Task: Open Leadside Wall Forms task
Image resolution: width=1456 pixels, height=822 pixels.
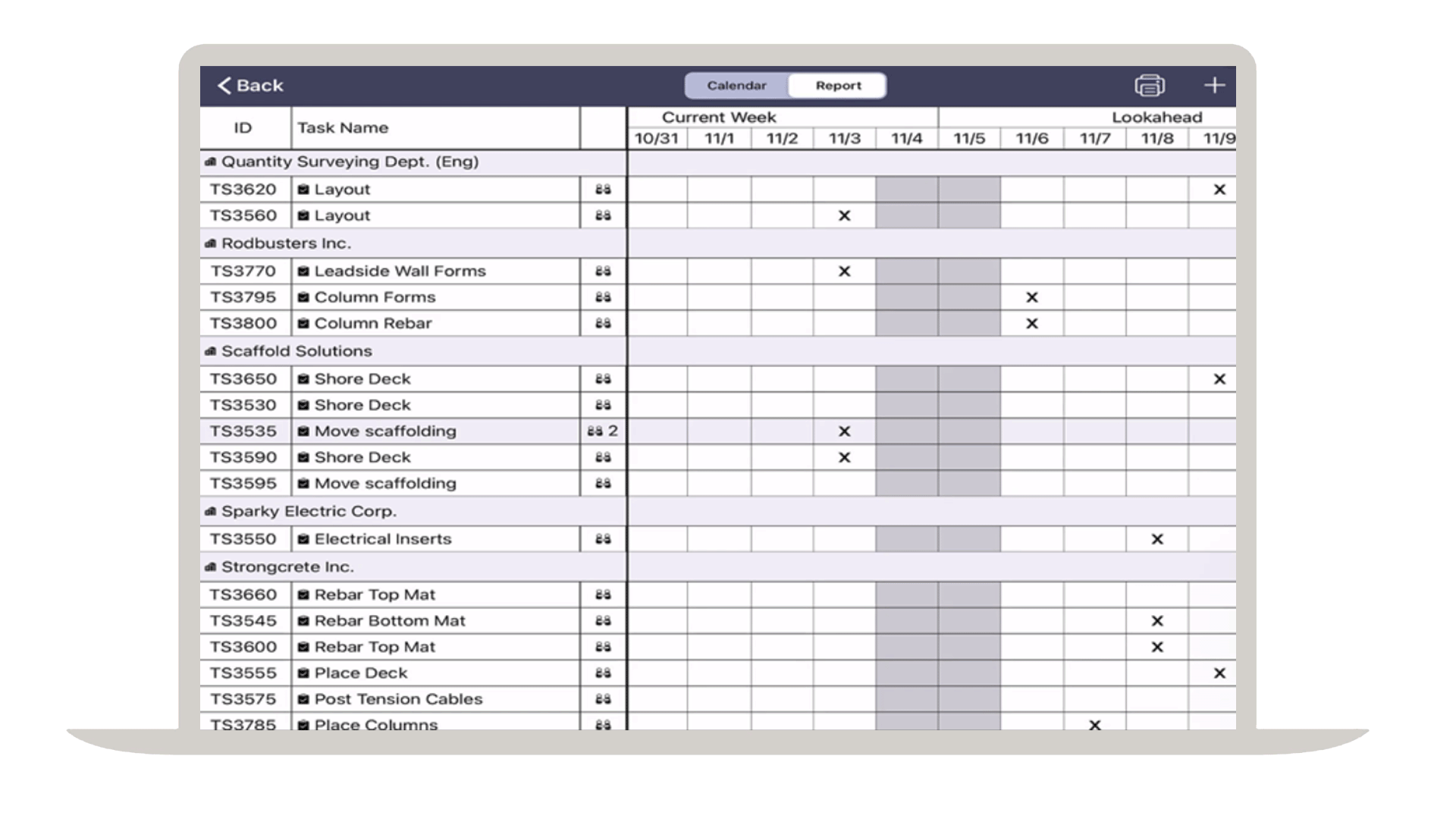Action: pyautogui.click(x=400, y=271)
